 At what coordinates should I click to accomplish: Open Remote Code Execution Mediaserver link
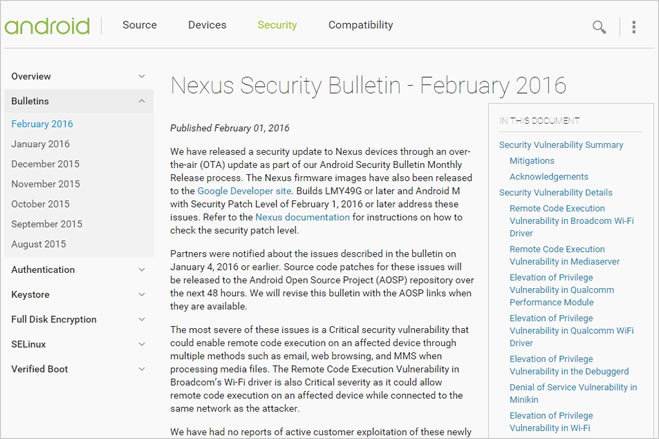coord(564,255)
